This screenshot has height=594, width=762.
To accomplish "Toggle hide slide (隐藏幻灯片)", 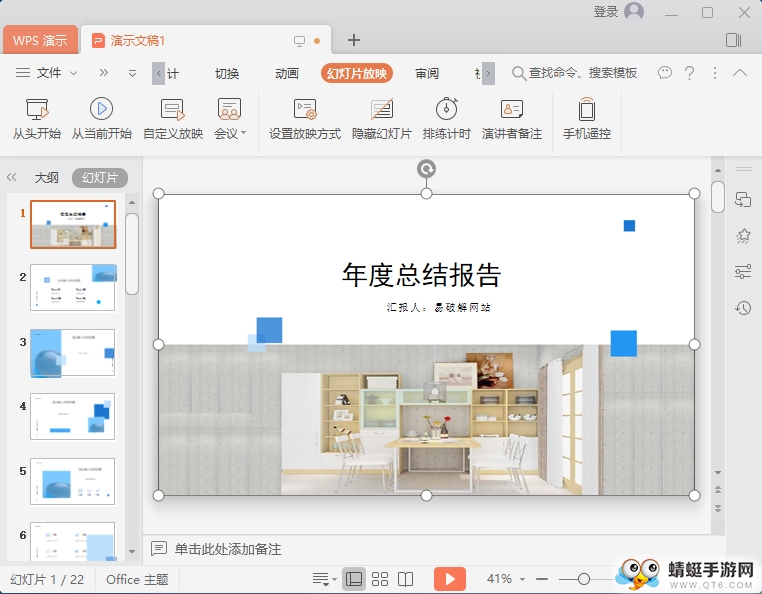I will coord(381,119).
